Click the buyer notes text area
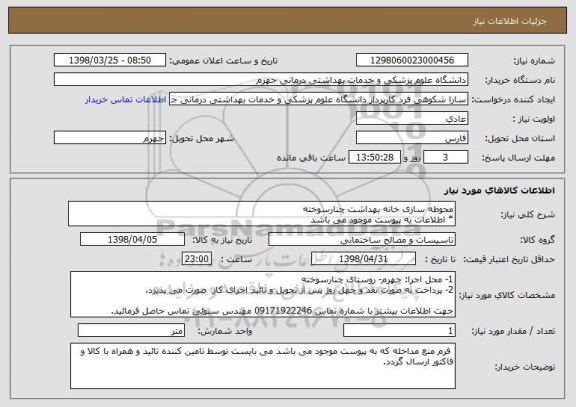Image resolution: width=576 pixels, height=407 pixels. (263, 366)
